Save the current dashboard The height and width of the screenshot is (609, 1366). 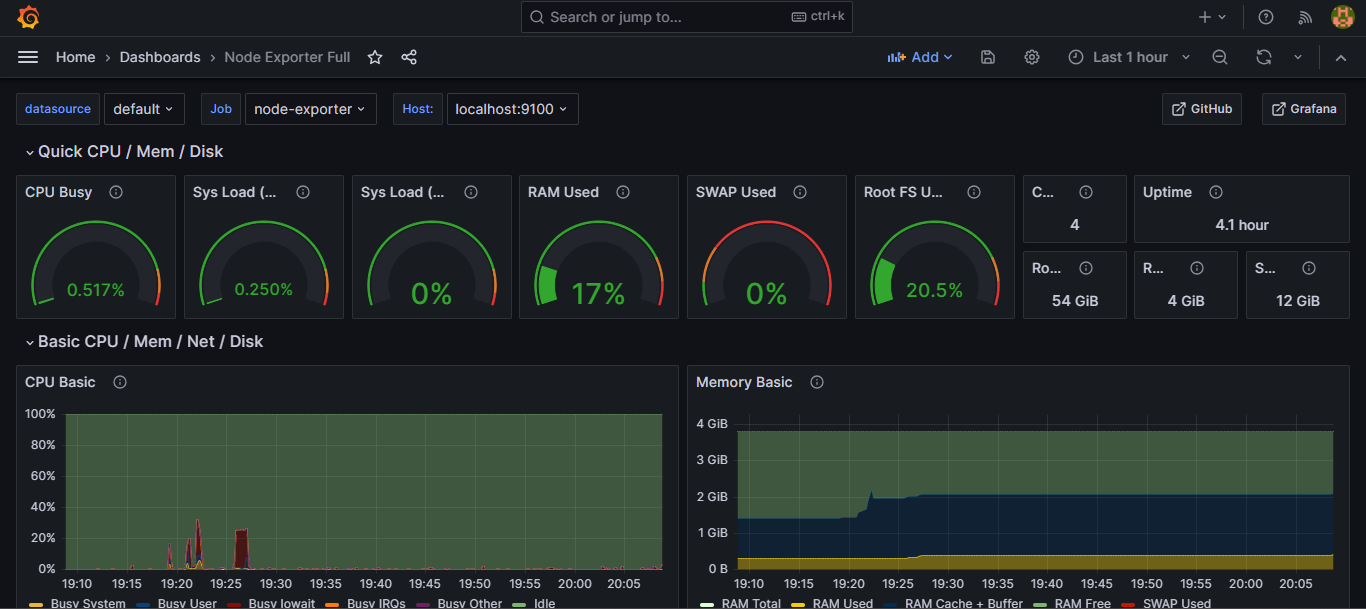tap(987, 57)
